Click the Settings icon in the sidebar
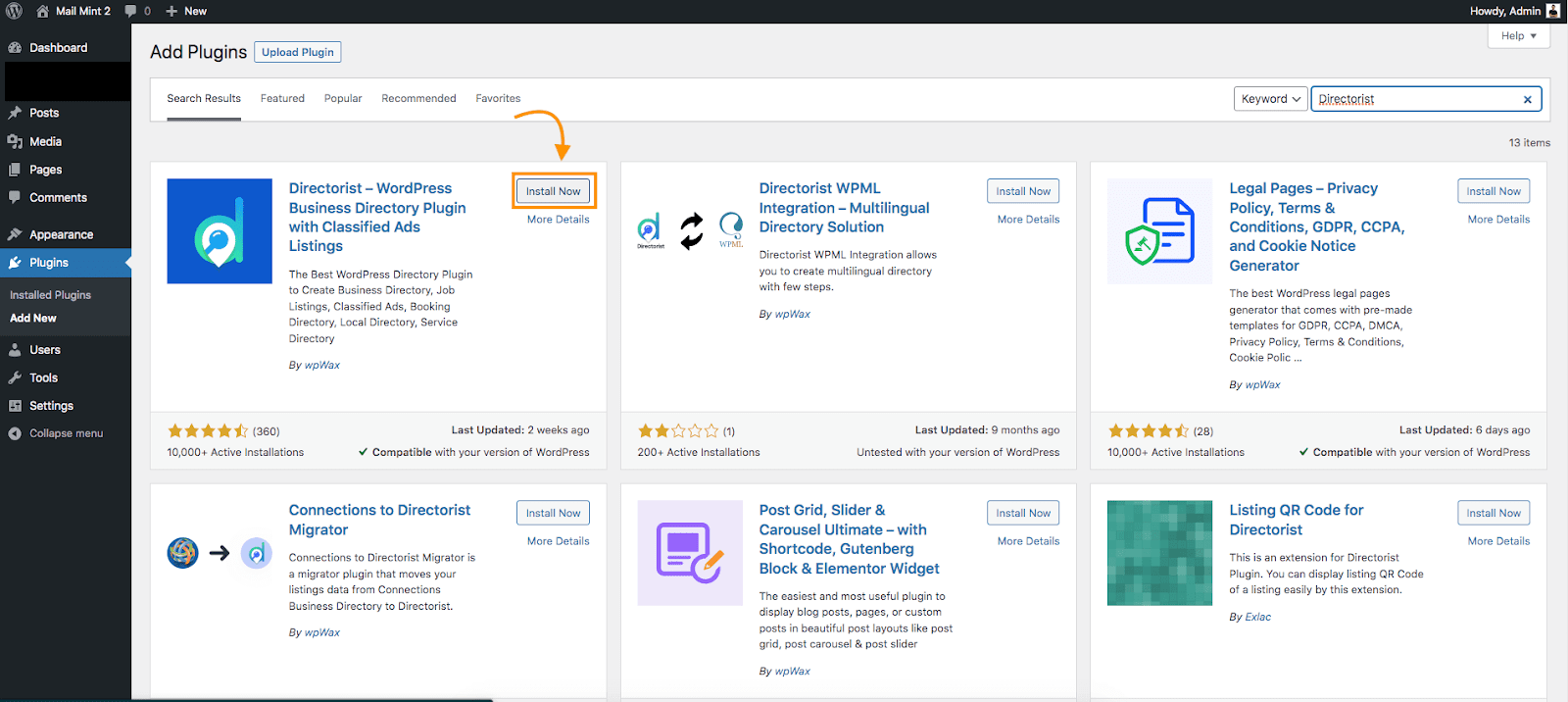Image resolution: width=1568 pixels, height=702 pixels. 15,405
